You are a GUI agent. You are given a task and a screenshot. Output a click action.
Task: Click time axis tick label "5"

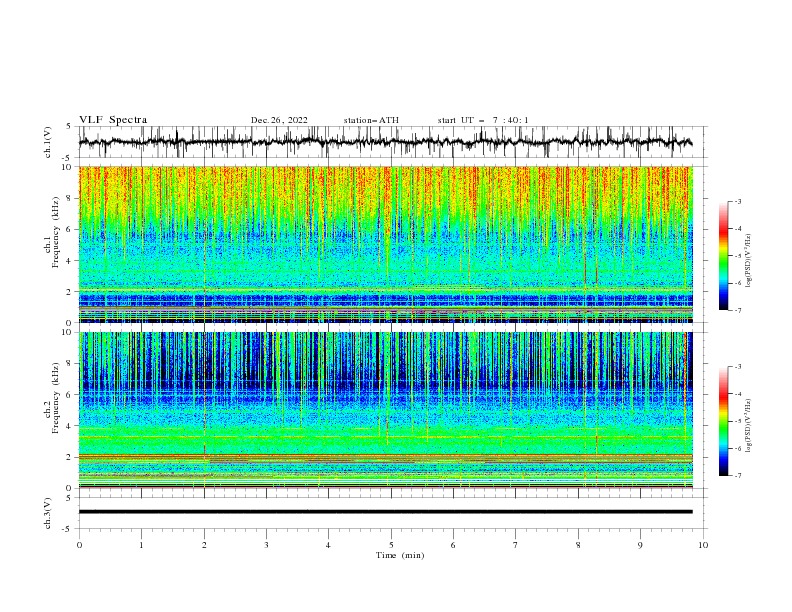coord(391,545)
